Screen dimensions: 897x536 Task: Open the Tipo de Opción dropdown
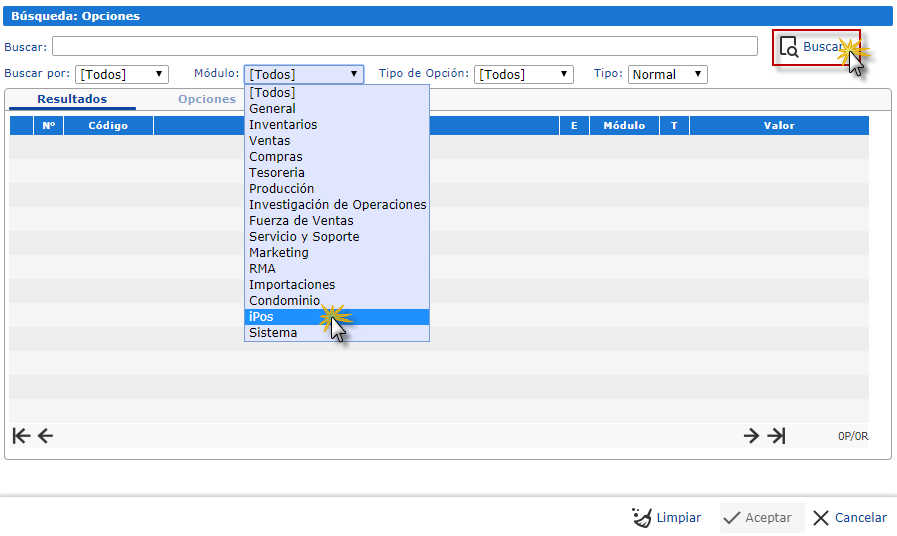[x=523, y=74]
